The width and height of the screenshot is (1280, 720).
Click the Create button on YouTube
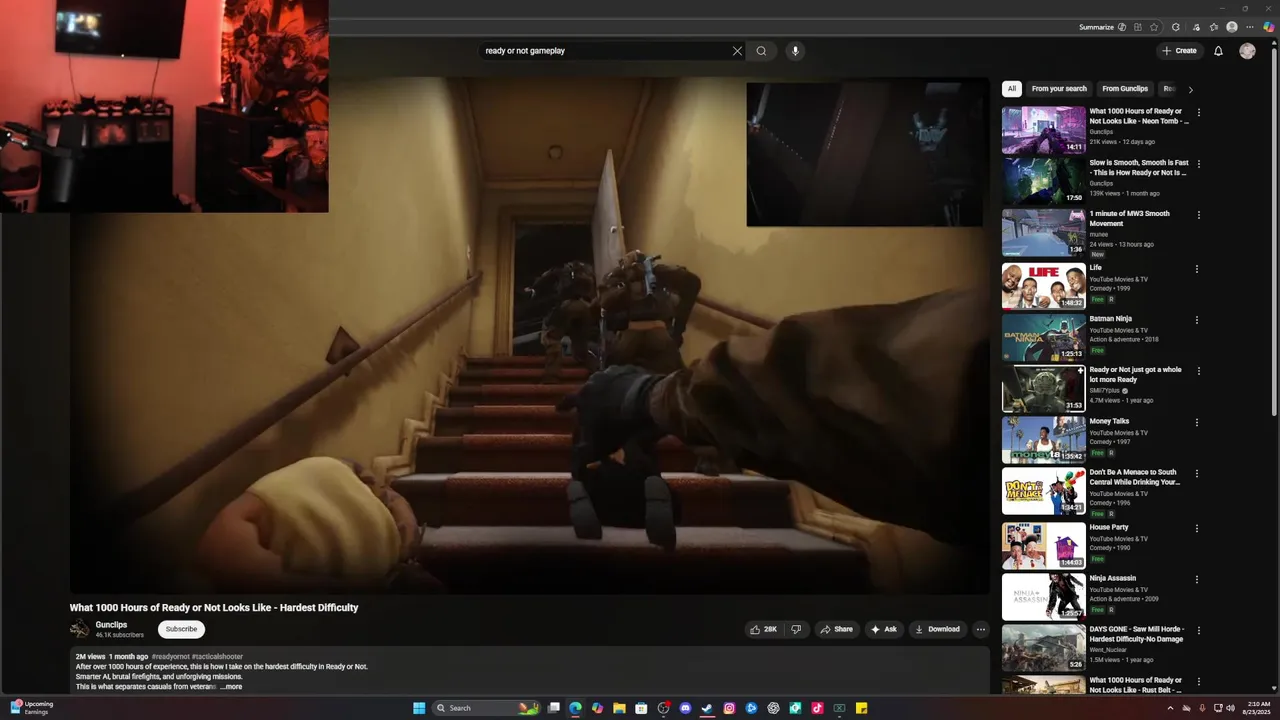[1179, 51]
